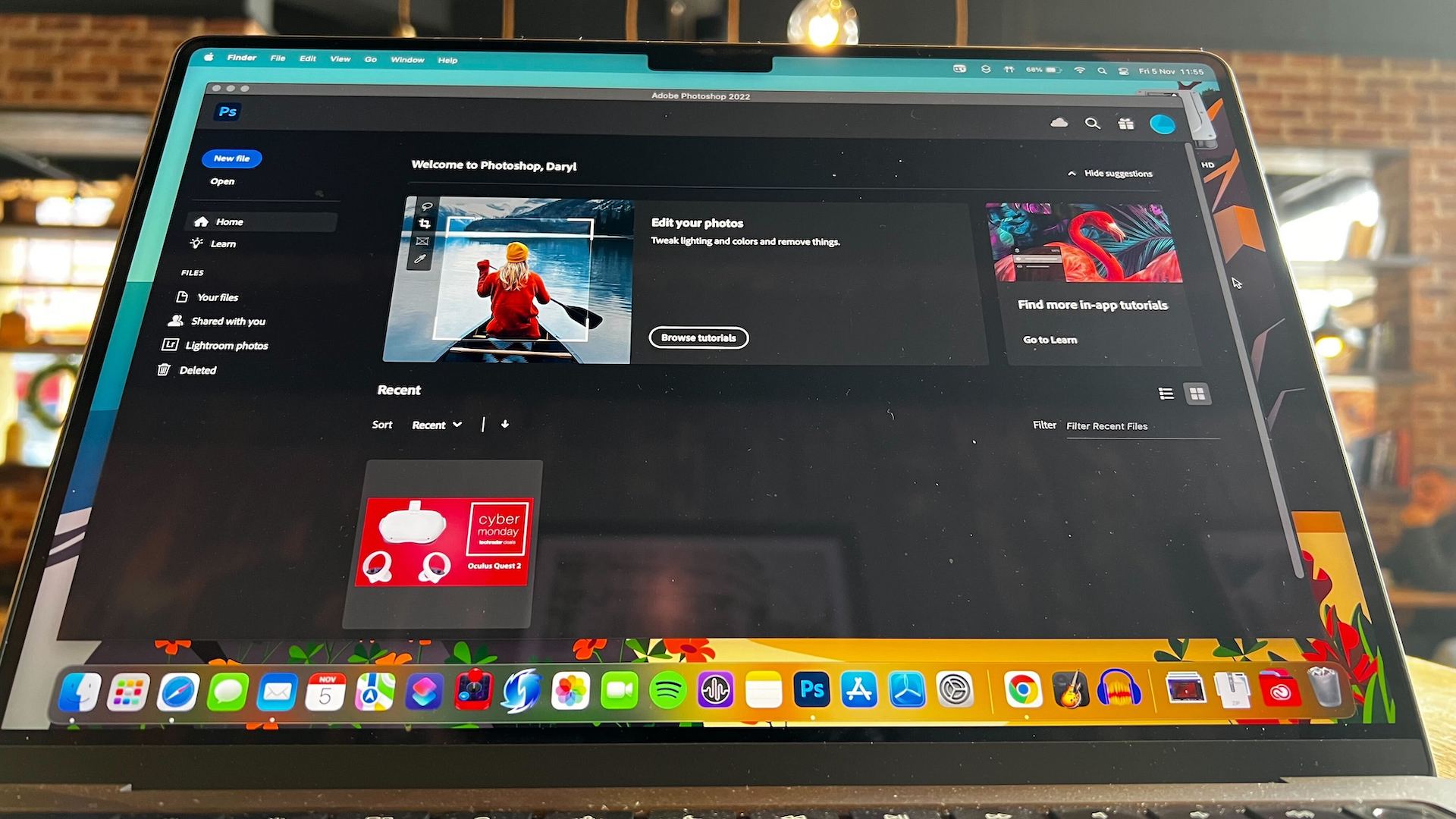Expand the Recent sort dropdown
Viewport: 1456px width, 819px height.
tap(437, 425)
